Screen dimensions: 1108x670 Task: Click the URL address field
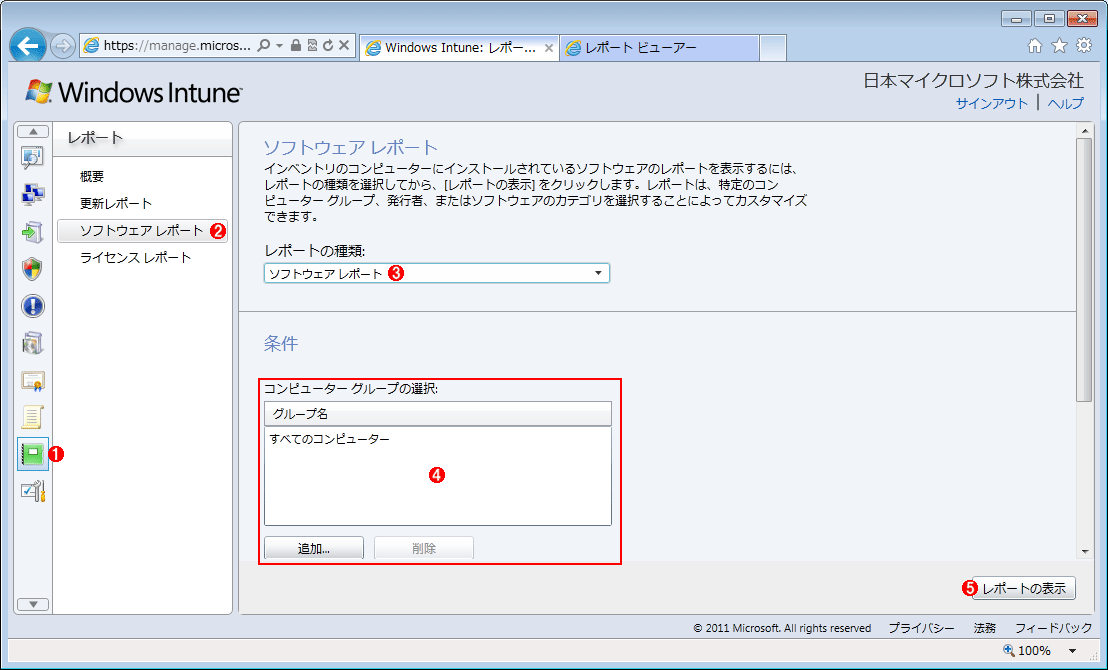[177, 46]
